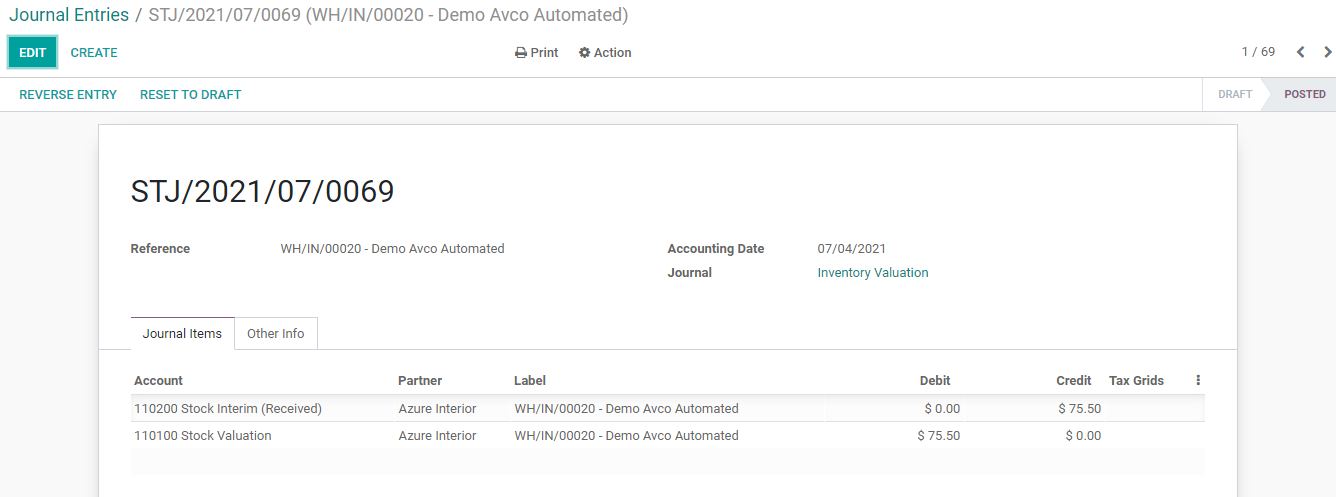
Task: Reset the entry to draft
Action: pos(190,95)
